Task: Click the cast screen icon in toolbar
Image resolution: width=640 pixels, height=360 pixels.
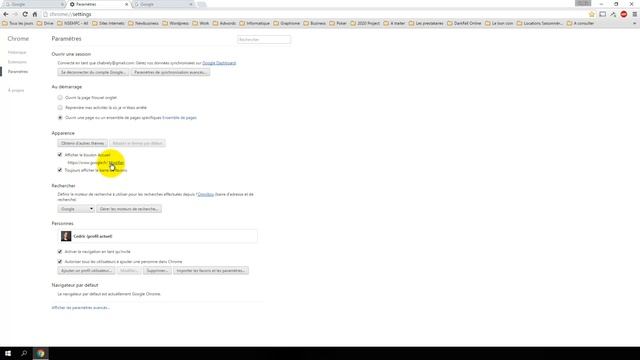Action: (602, 14)
